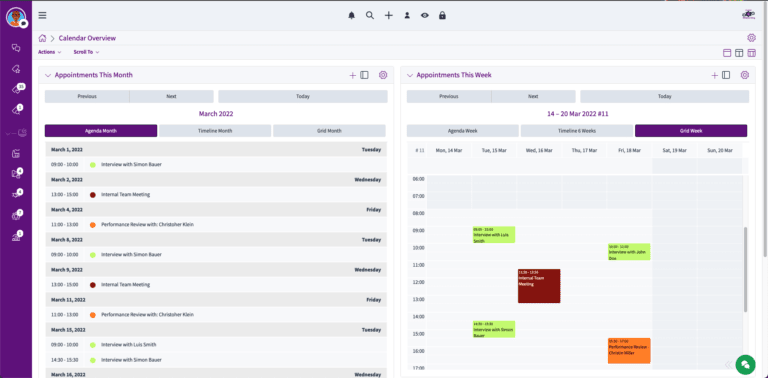Open the search magnifier icon
Image resolution: width=768 pixels, height=378 pixels.
(370, 16)
